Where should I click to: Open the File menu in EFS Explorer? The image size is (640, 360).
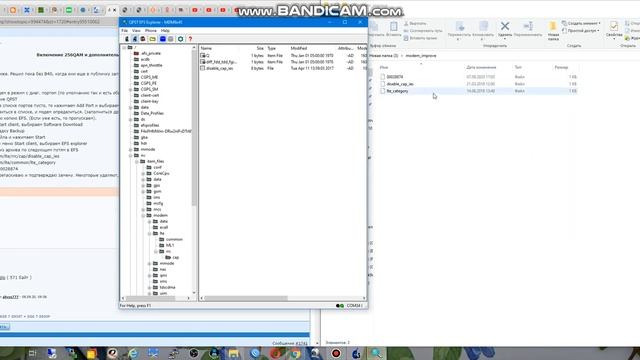click(124, 31)
